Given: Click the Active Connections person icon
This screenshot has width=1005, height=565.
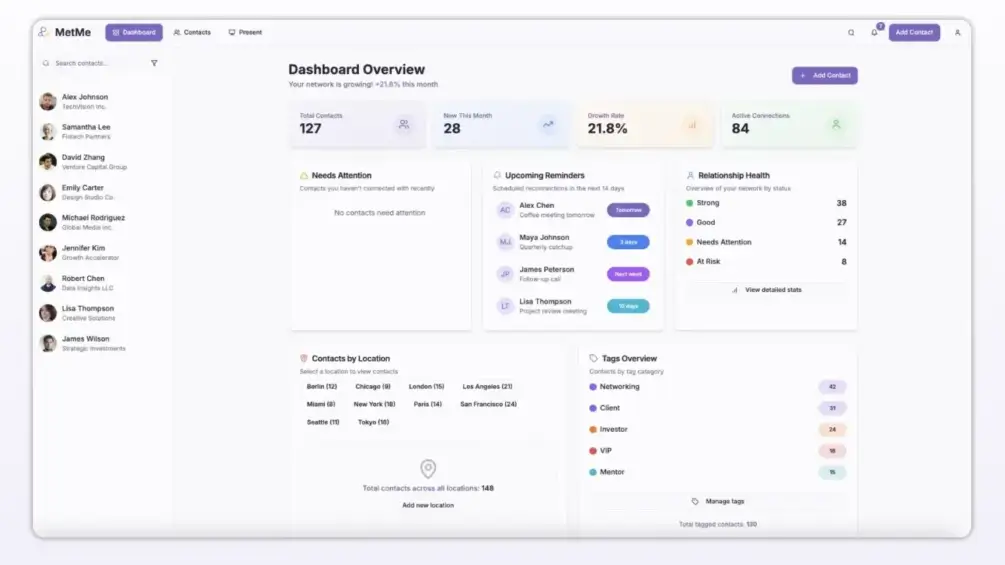Looking at the screenshot, I should pos(836,125).
